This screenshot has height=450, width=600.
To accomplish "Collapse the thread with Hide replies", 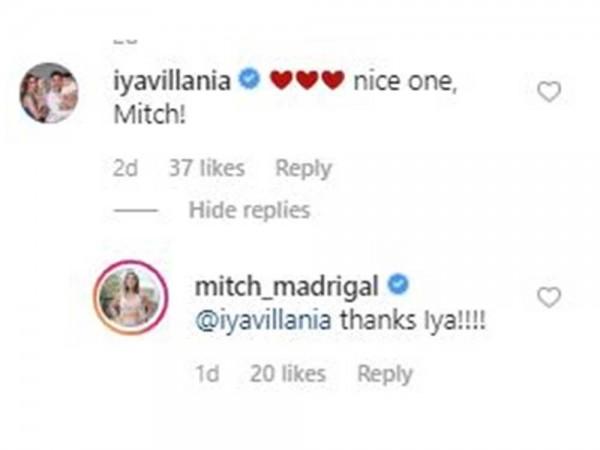I will point(249,210).
